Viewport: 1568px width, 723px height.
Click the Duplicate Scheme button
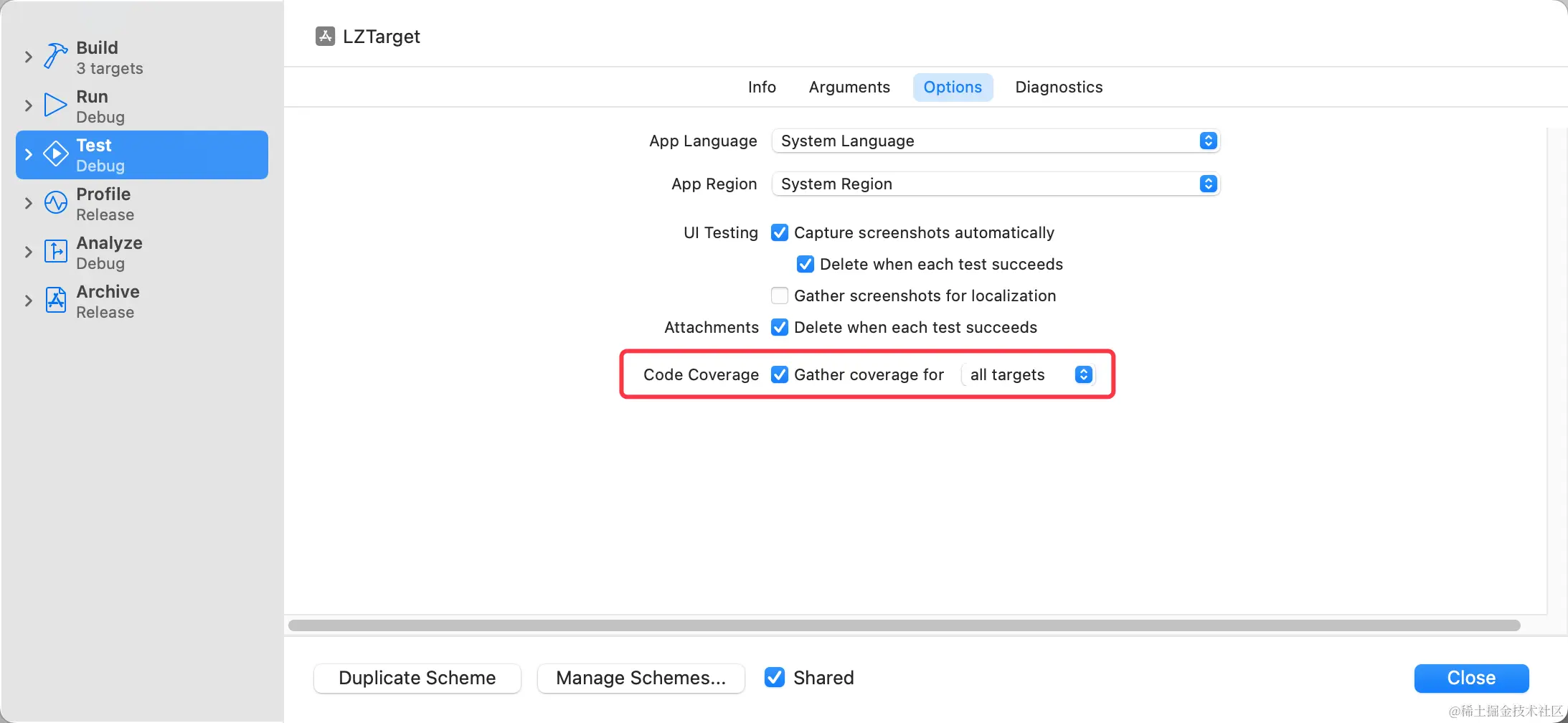point(417,678)
